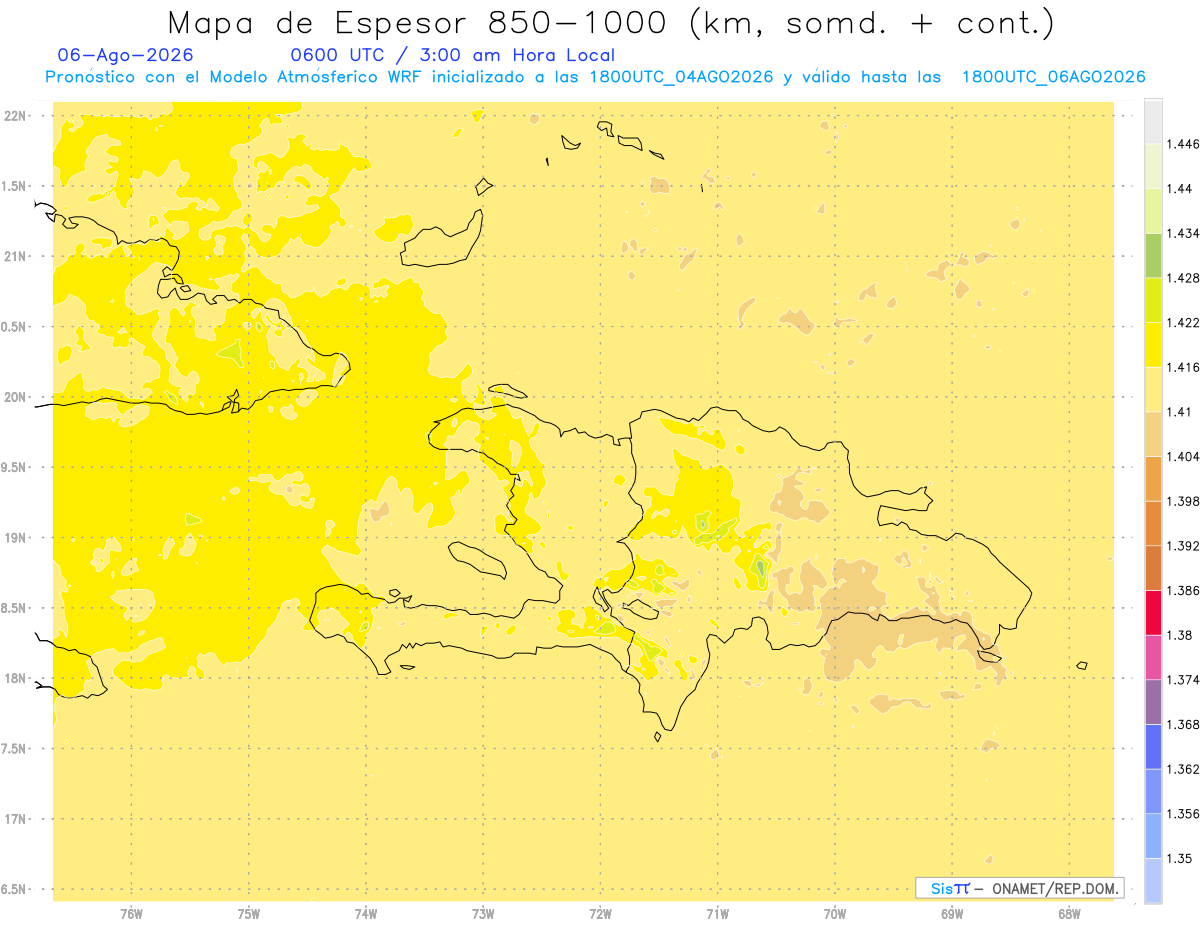1200x927 pixels.
Task: Pick the green 1.428–1.434 legend swatch
Action: click(1153, 256)
